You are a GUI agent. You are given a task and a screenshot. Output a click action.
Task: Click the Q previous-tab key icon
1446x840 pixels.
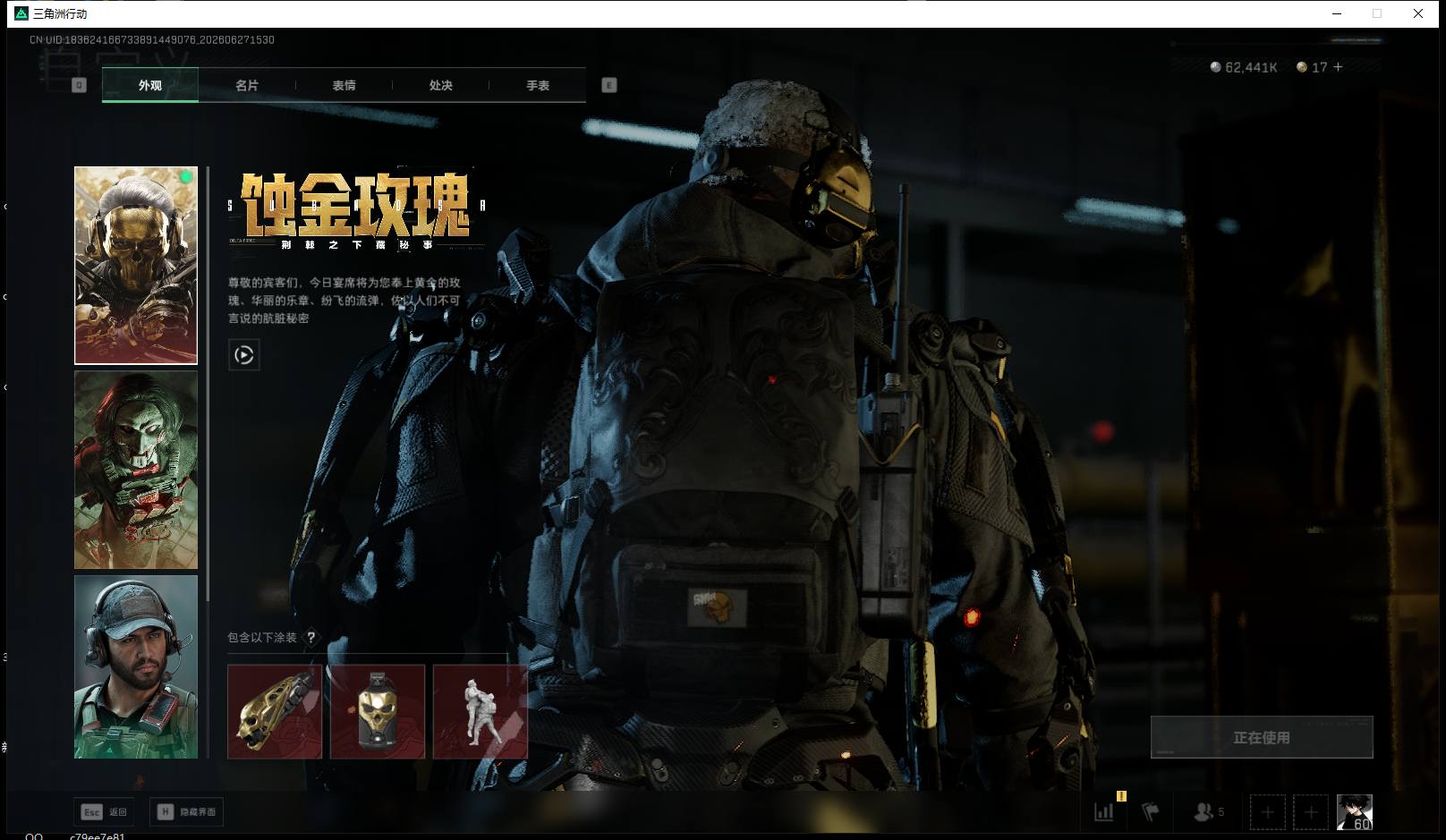point(79,85)
